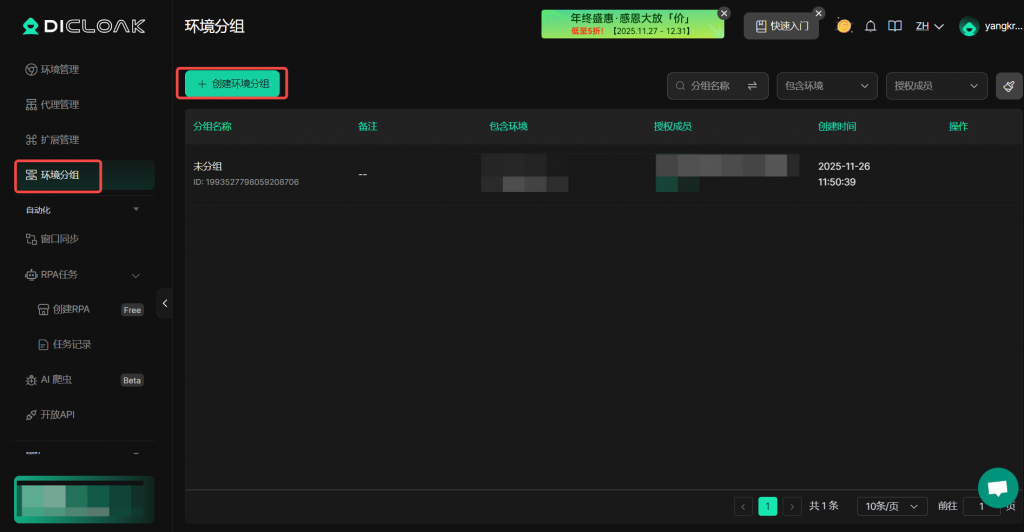Click the notification bell icon
The width and height of the screenshot is (1024, 532).
(x=870, y=26)
